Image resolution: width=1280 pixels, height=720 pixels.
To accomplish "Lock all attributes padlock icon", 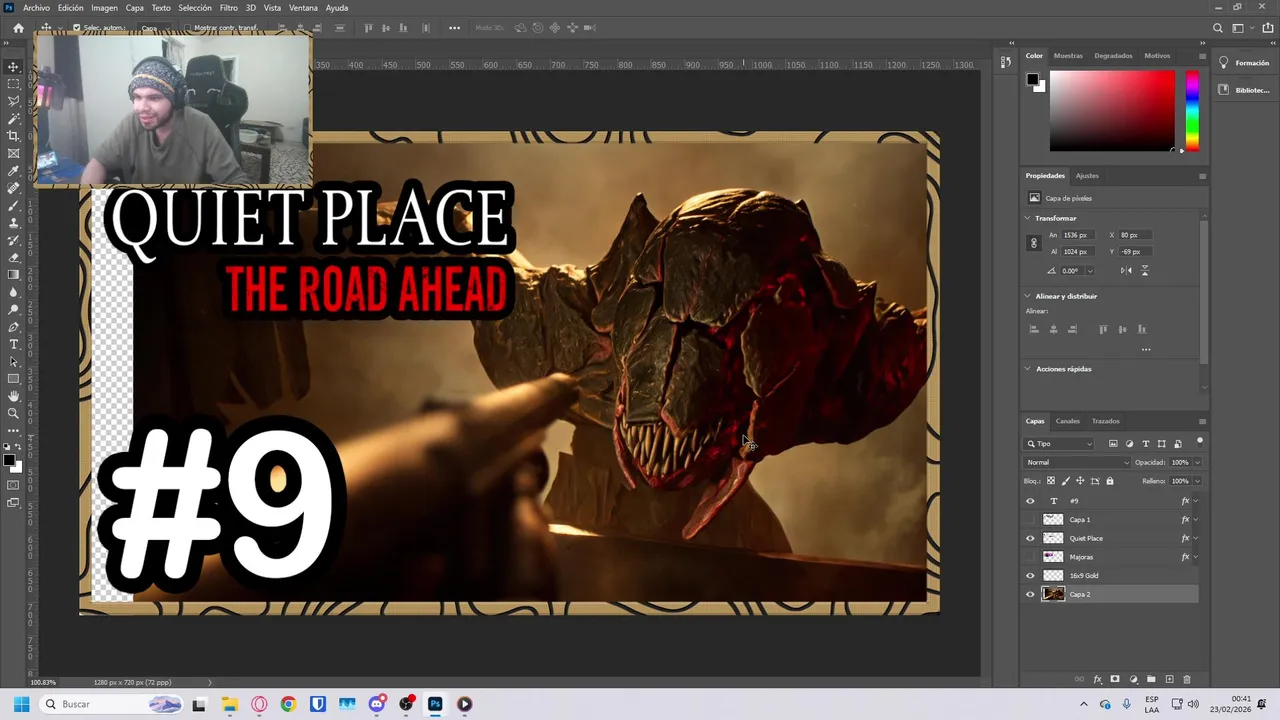I will click(x=1110, y=481).
